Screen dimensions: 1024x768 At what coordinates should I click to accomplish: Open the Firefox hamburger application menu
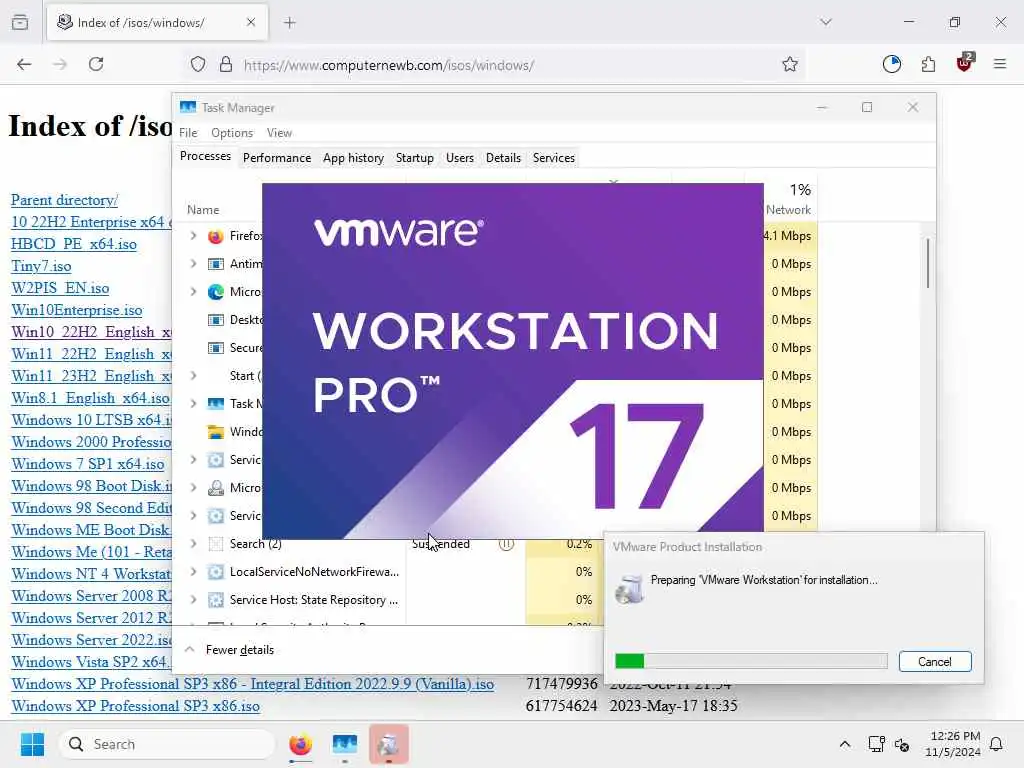pyautogui.click(x=1000, y=64)
